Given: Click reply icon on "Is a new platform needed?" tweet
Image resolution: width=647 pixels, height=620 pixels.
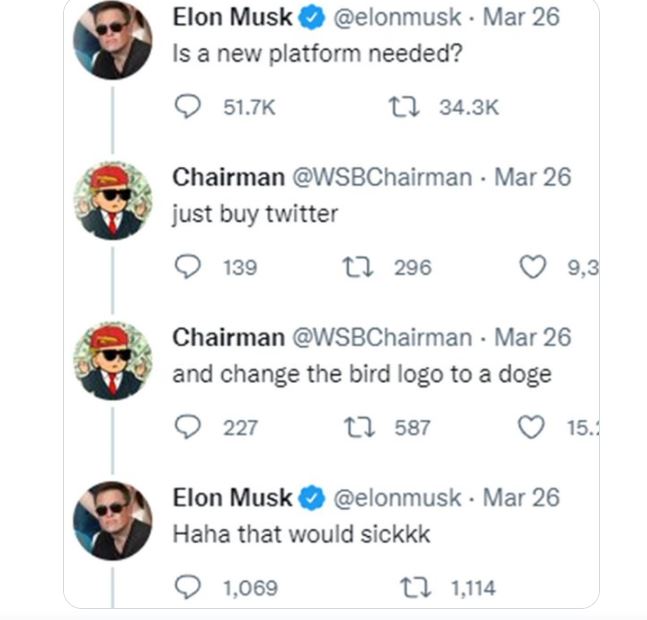Looking at the screenshot, I should 188,107.
